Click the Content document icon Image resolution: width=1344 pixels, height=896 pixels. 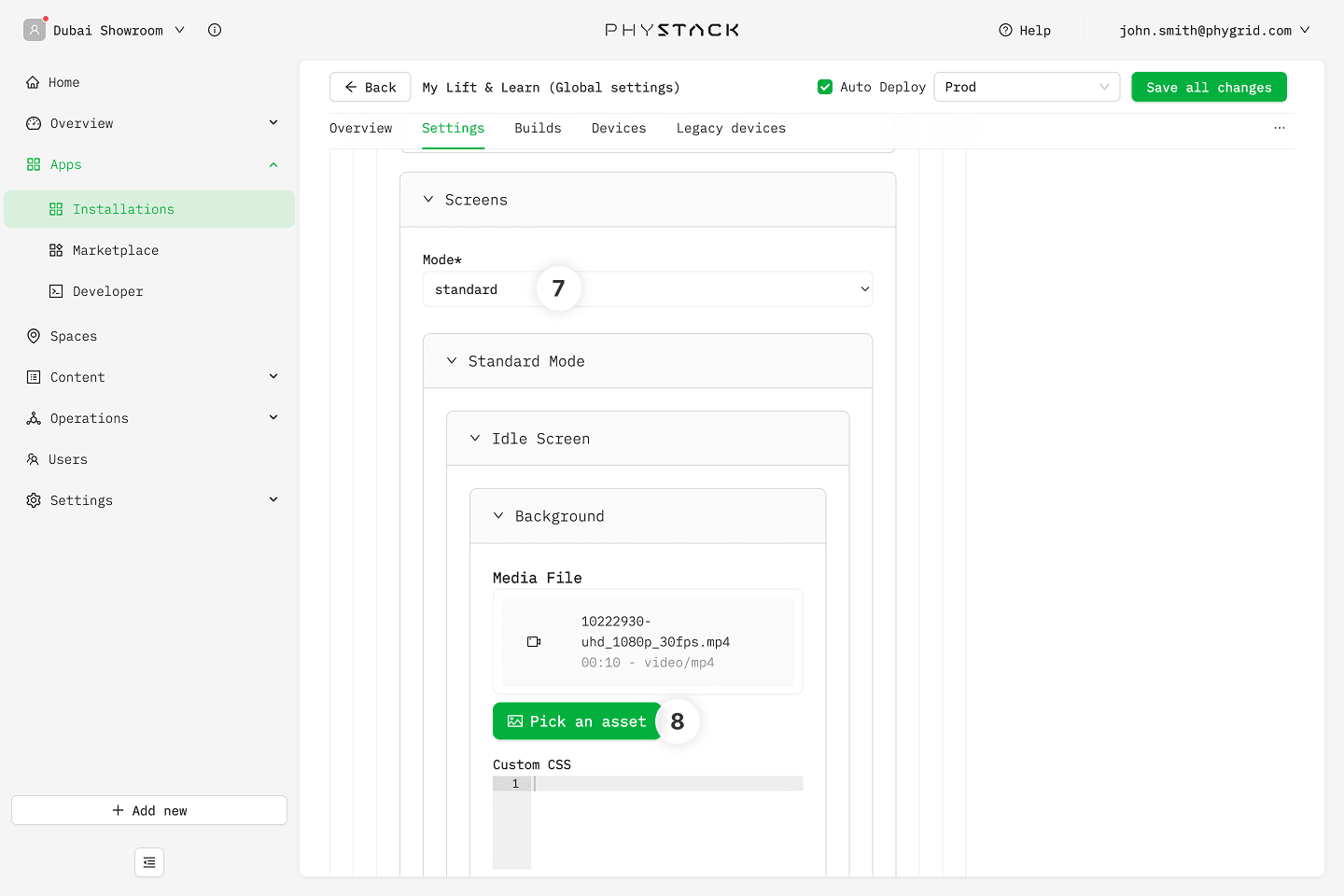pyautogui.click(x=34, y=377)
